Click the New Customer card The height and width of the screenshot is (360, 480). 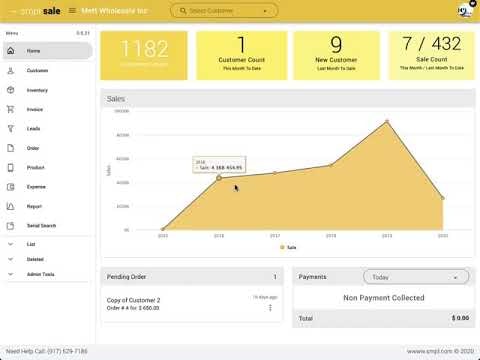tap(336, 55)
